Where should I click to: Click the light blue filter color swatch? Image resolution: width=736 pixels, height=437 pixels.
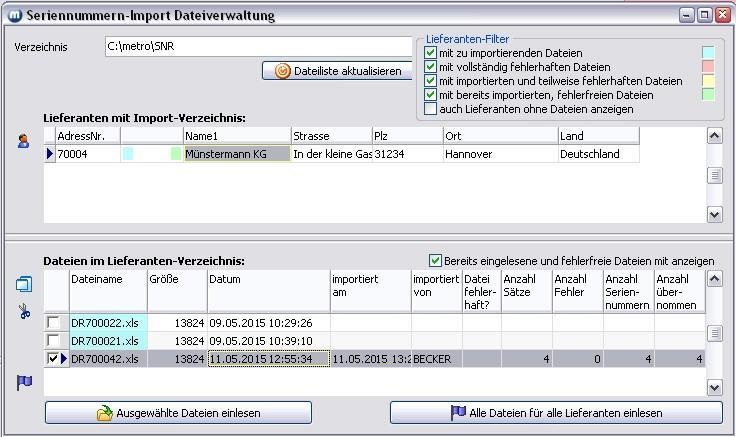tap(708, 53)
